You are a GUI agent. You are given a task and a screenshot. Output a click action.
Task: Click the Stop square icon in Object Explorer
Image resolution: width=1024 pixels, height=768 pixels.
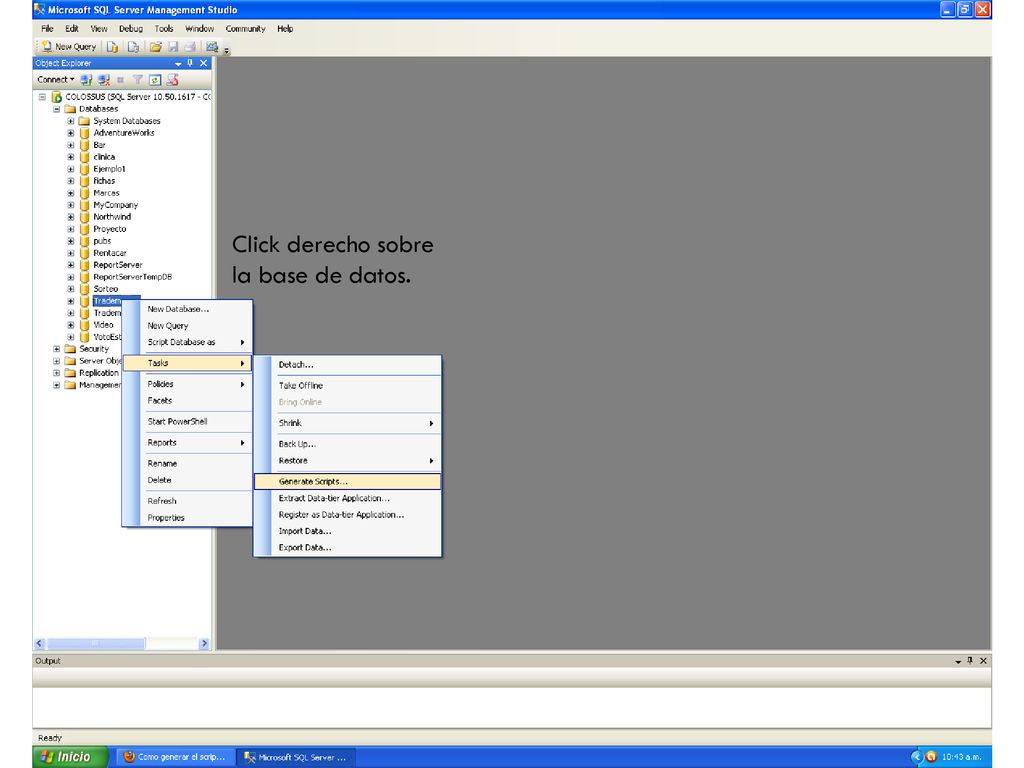pyautogui.click(x=120, y=80)
